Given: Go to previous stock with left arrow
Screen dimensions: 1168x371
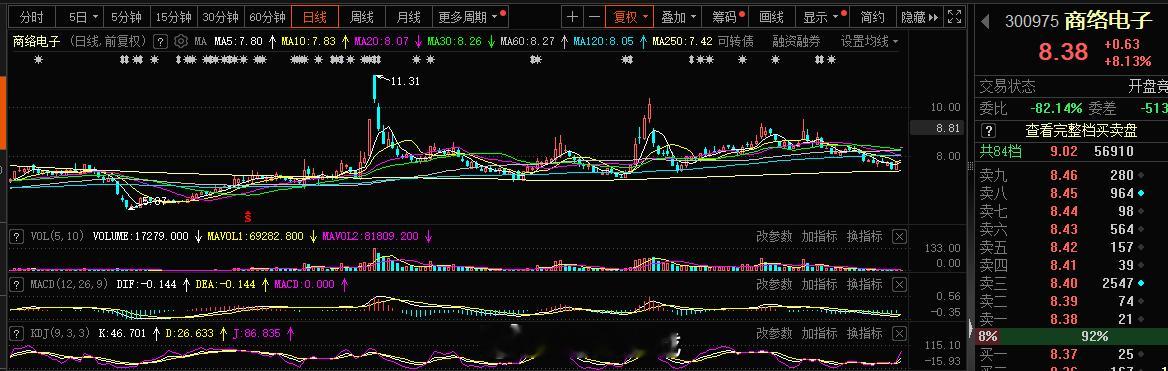Looking at the screenshot, I should pos(986,22).
